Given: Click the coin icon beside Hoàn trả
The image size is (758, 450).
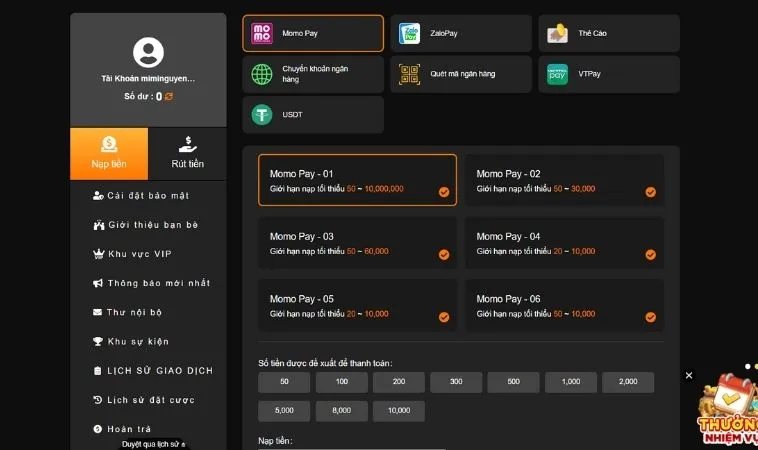Looking at the screenshot, I should click(x=97, y=429).
